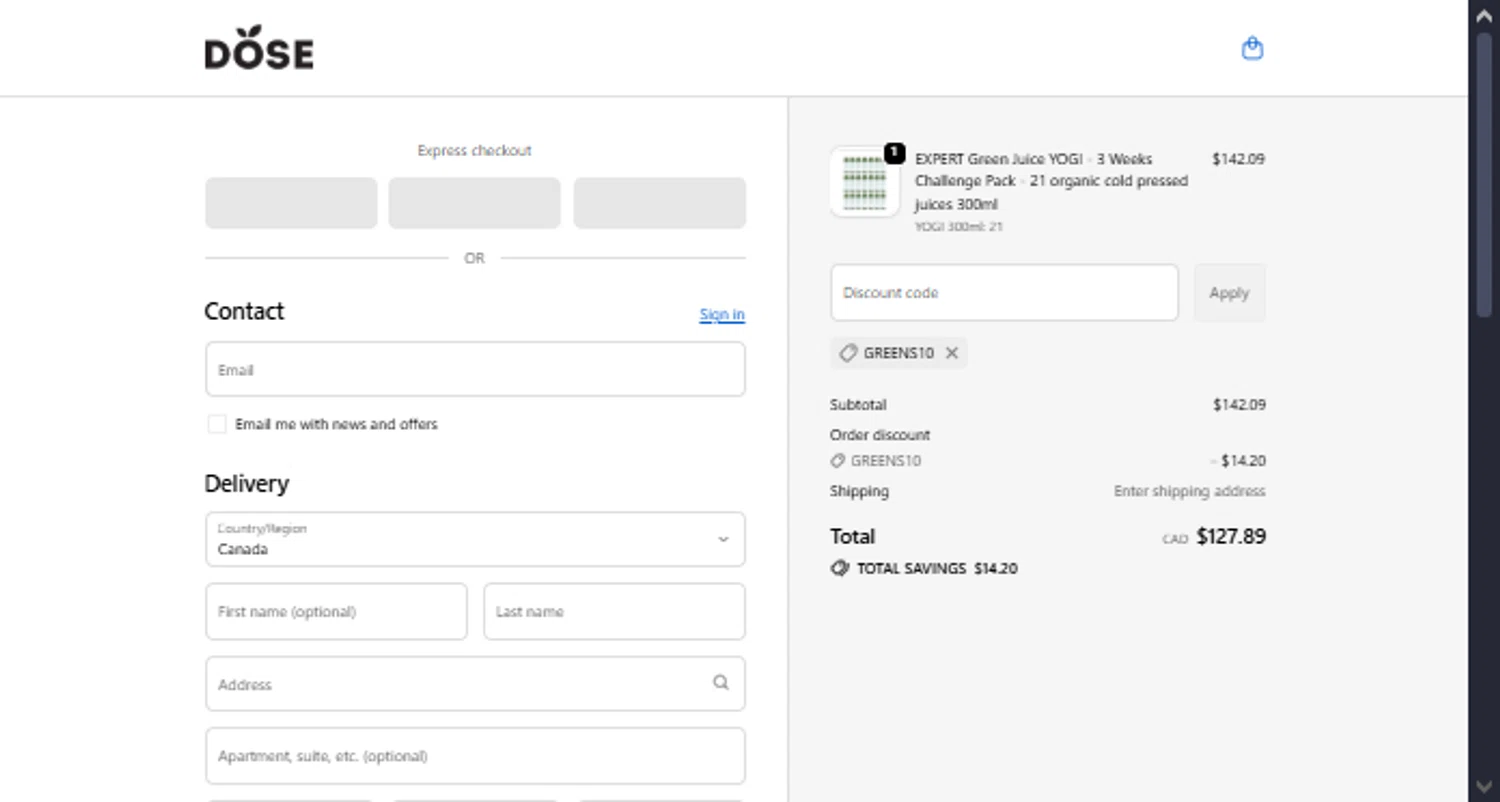1500x802 pixels.
Task: Click the 'Shipping' label in order summary
Action: pos(859,491)
